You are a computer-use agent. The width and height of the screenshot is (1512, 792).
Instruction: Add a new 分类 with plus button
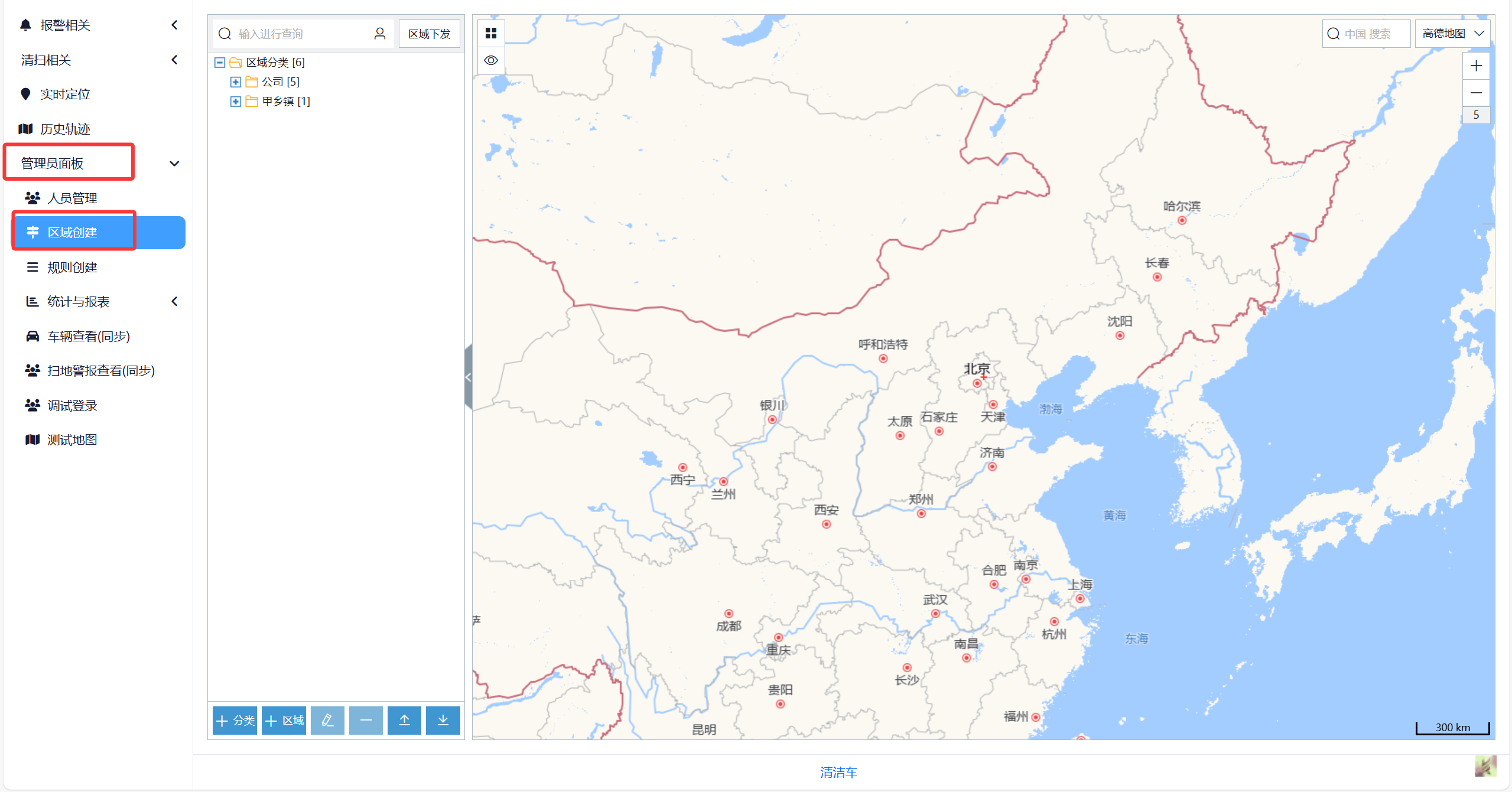click(235, 720)
